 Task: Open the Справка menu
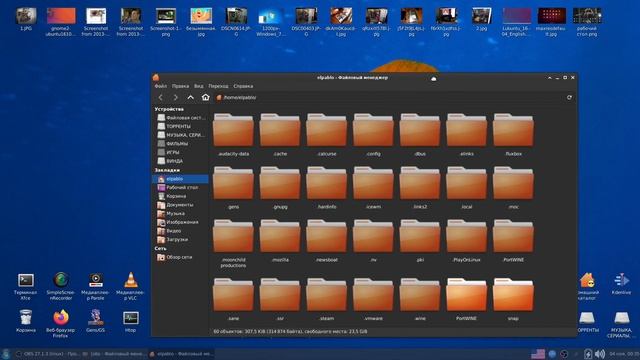point(243,86)
